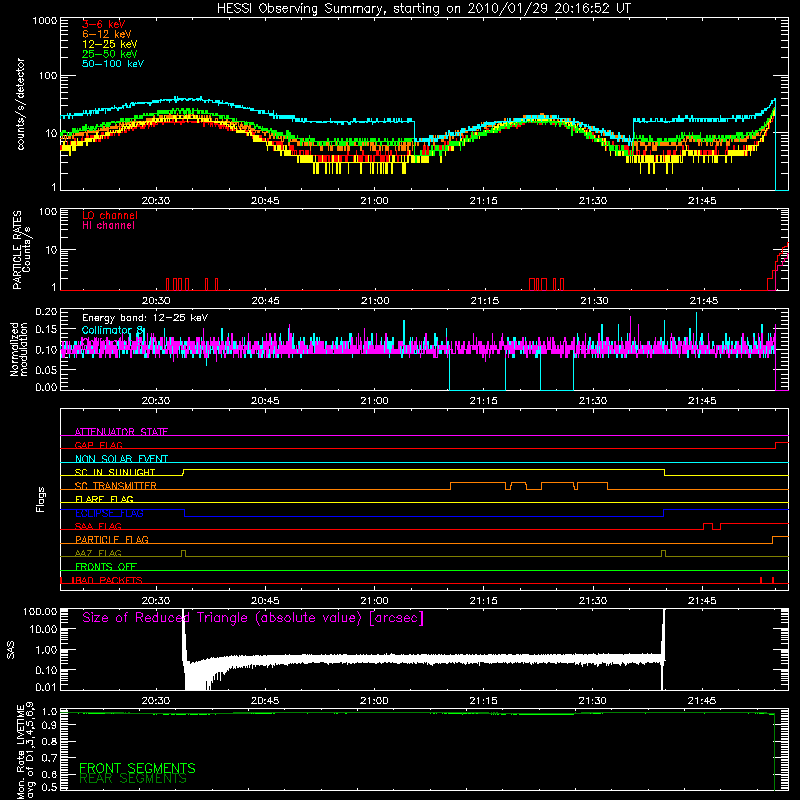800x800 pixels.
Task: Select the 6-12 keV legend label
Action: (107, 34)
